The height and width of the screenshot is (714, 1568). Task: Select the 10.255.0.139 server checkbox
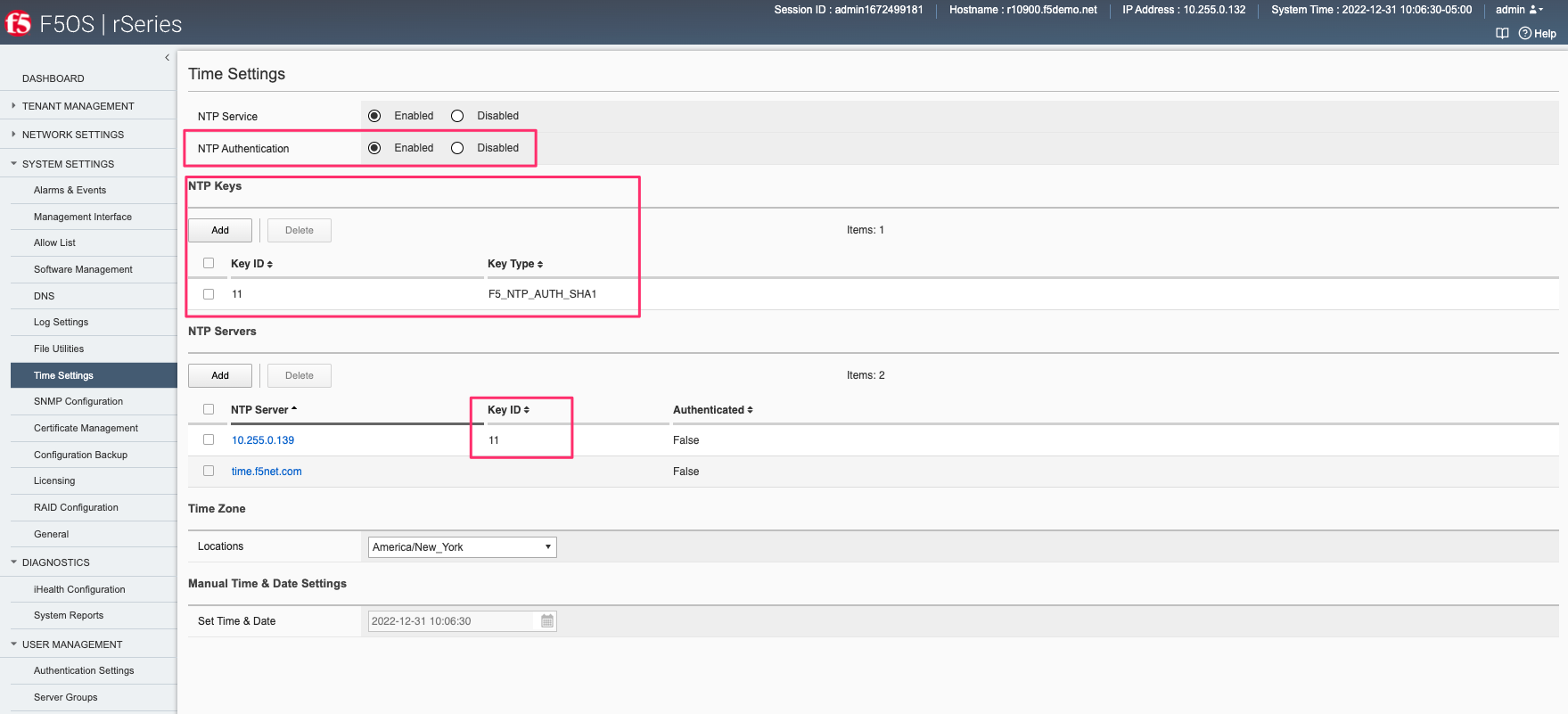(209, 439)
